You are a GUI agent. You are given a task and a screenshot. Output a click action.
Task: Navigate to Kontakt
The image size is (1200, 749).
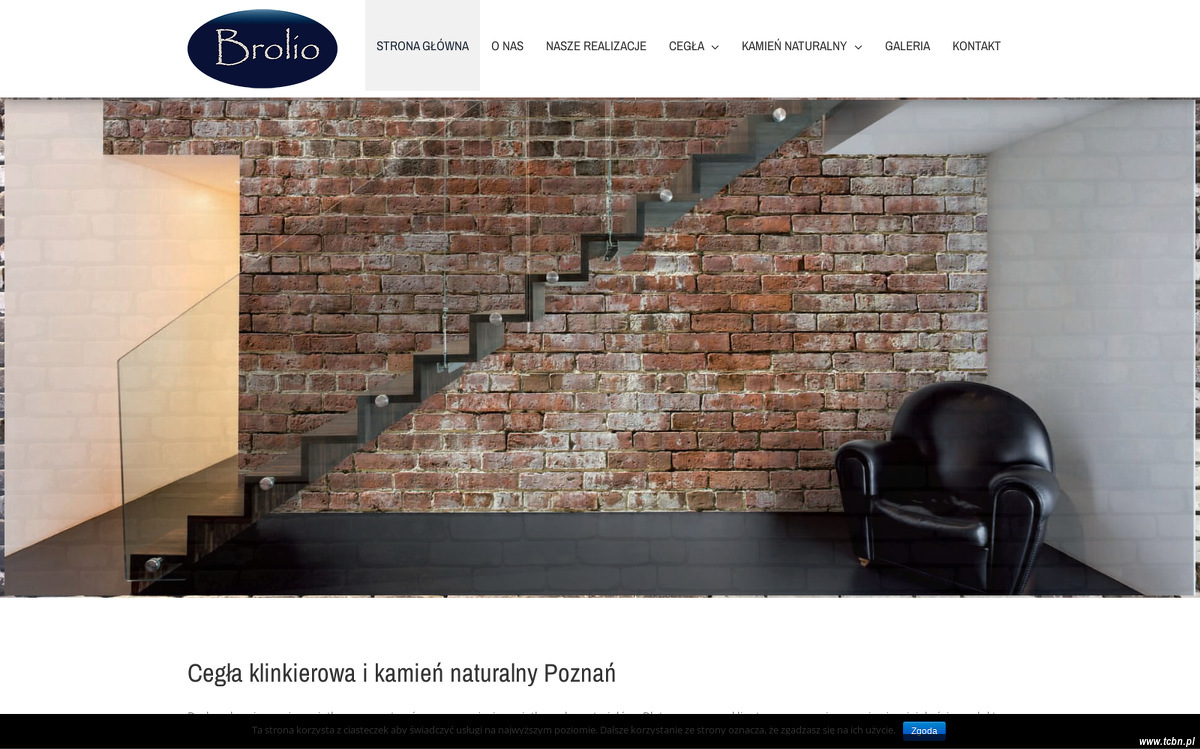click(x=976, y=46)
